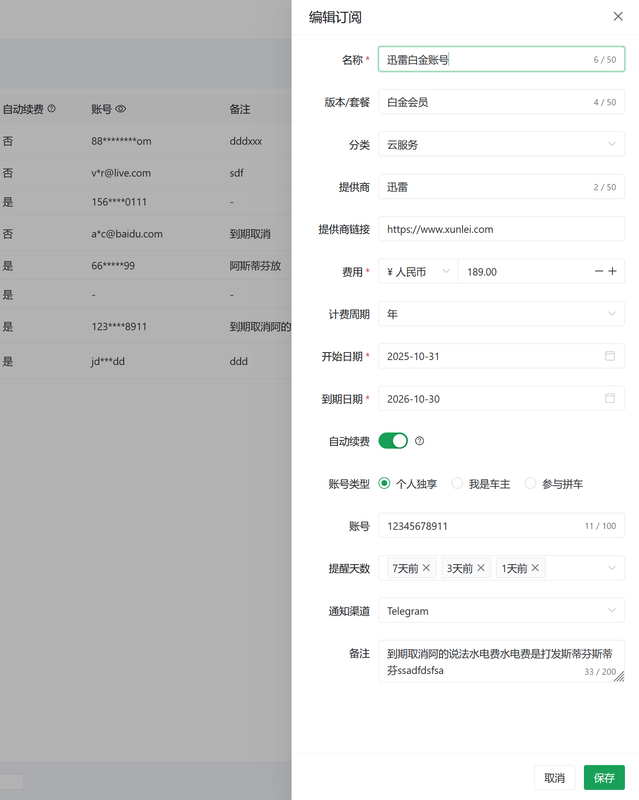
Task: Click the help icon in 自动续费 column header
Action: 52,109
